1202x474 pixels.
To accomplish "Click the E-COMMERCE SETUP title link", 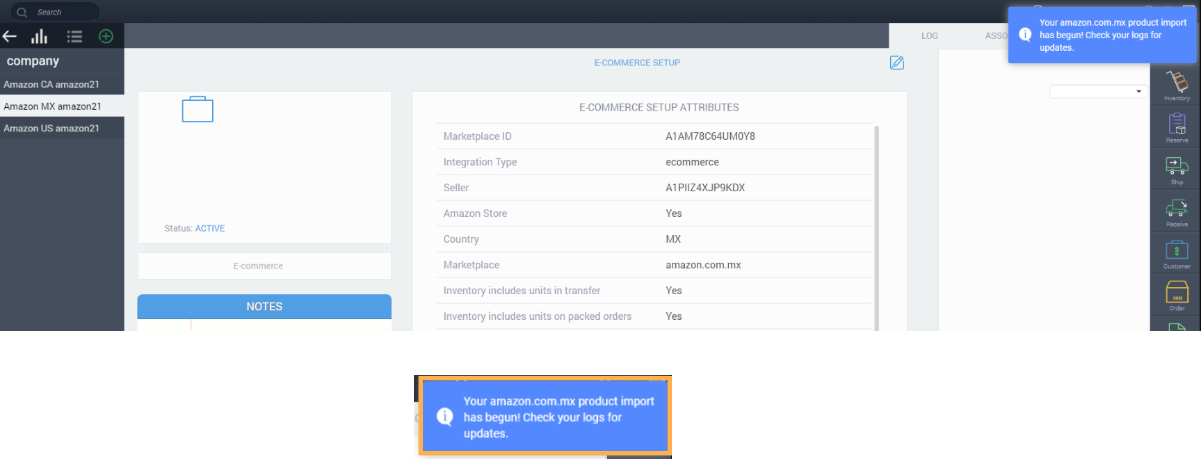I will (637, 62).
